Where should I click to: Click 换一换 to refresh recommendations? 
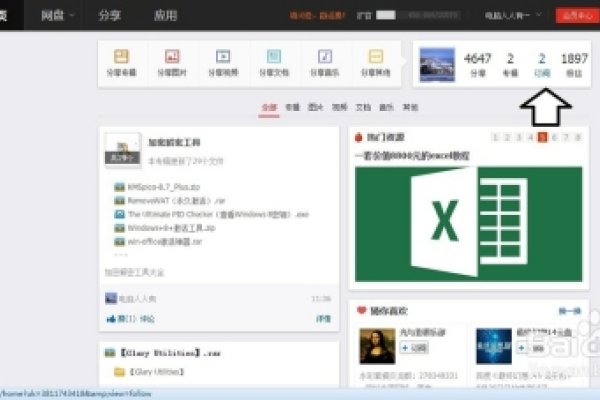570,311
